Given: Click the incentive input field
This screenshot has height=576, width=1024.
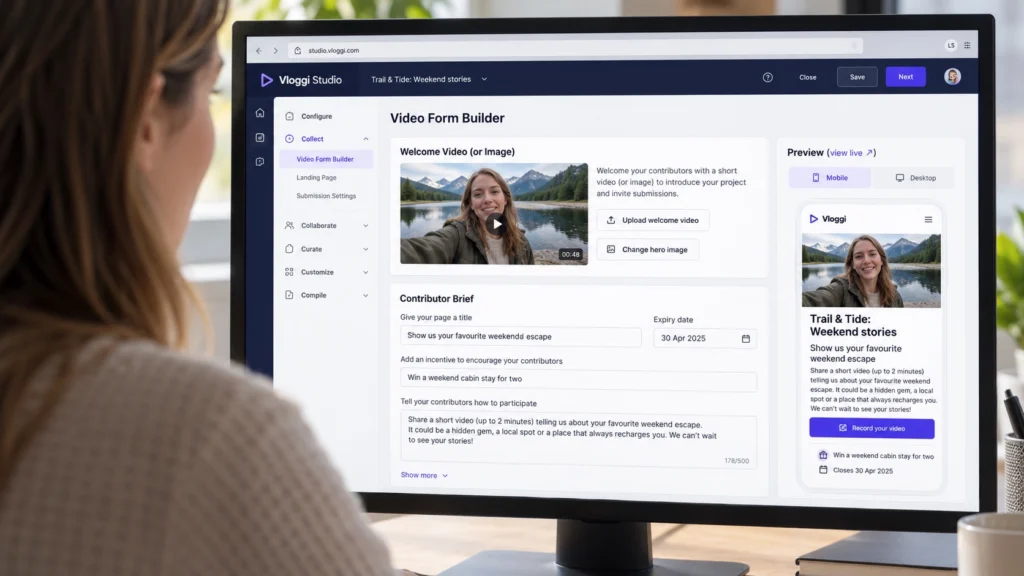Looking at the screenshot, I should coord(579,379).
